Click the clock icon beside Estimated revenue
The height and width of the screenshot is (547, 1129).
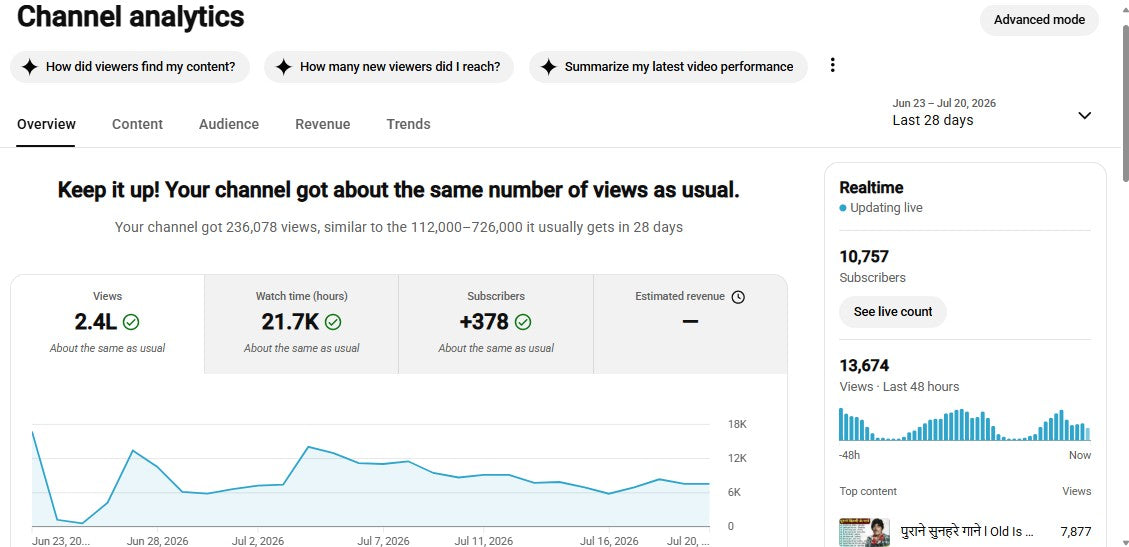click(x=738, y=297)
